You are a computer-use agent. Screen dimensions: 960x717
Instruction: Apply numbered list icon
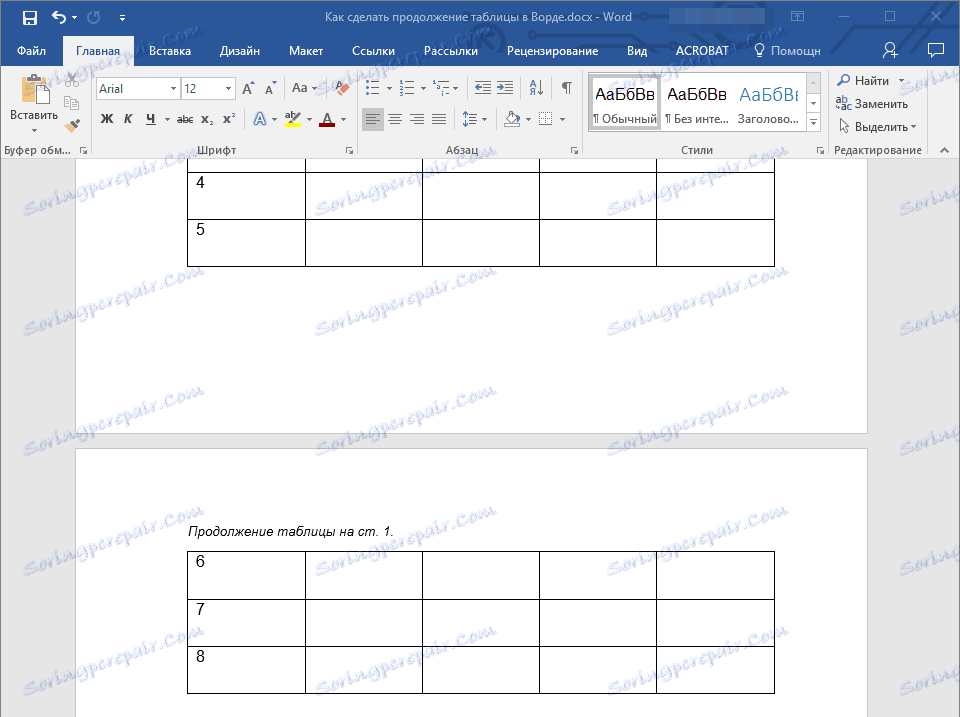tap(407, 88)
